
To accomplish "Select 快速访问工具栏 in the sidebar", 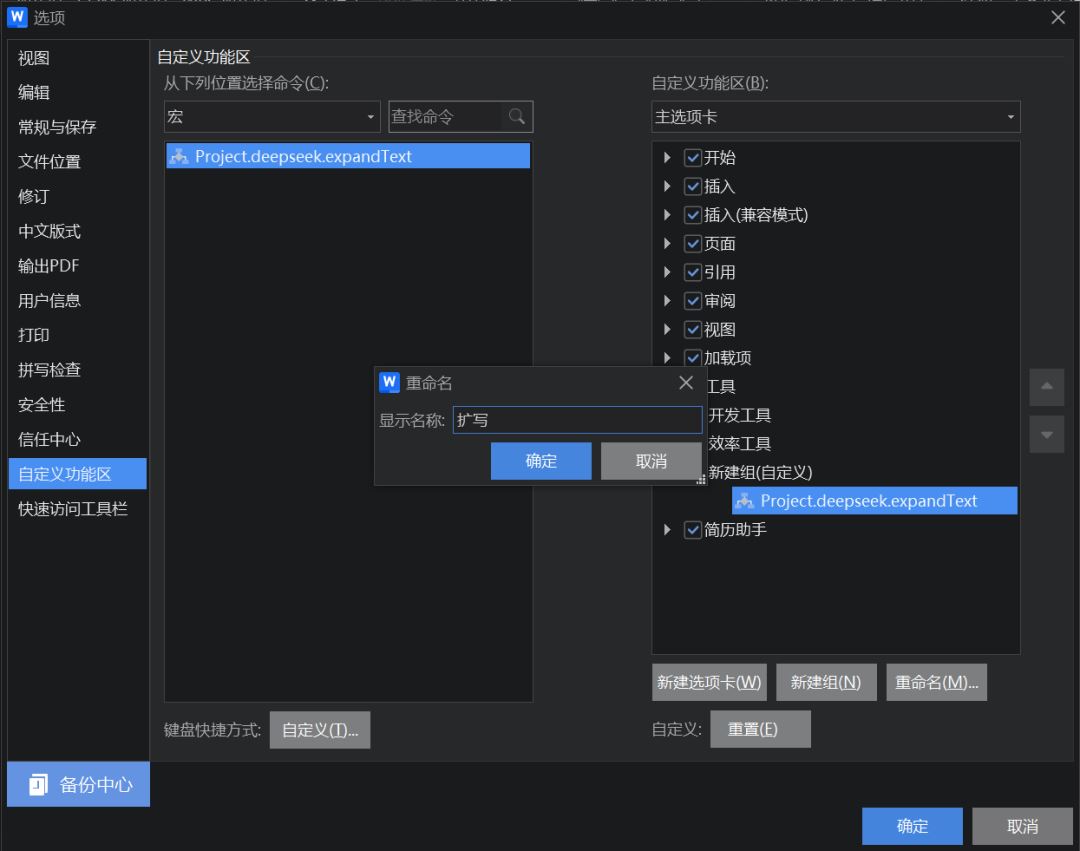I will point(73,509).
